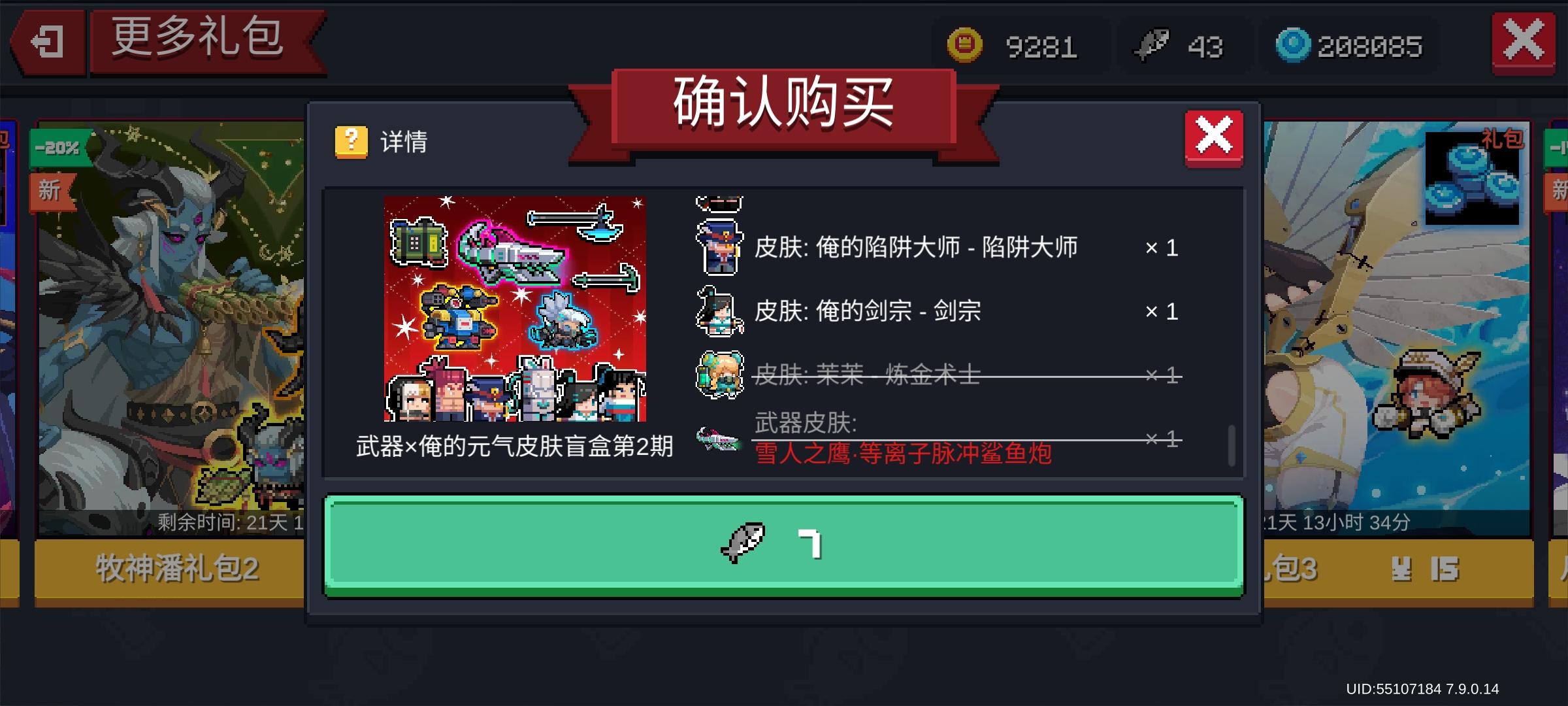
Task: Select 皮肤: 俺的剑宗 - 剑宗 list entry
Action: 938,312
